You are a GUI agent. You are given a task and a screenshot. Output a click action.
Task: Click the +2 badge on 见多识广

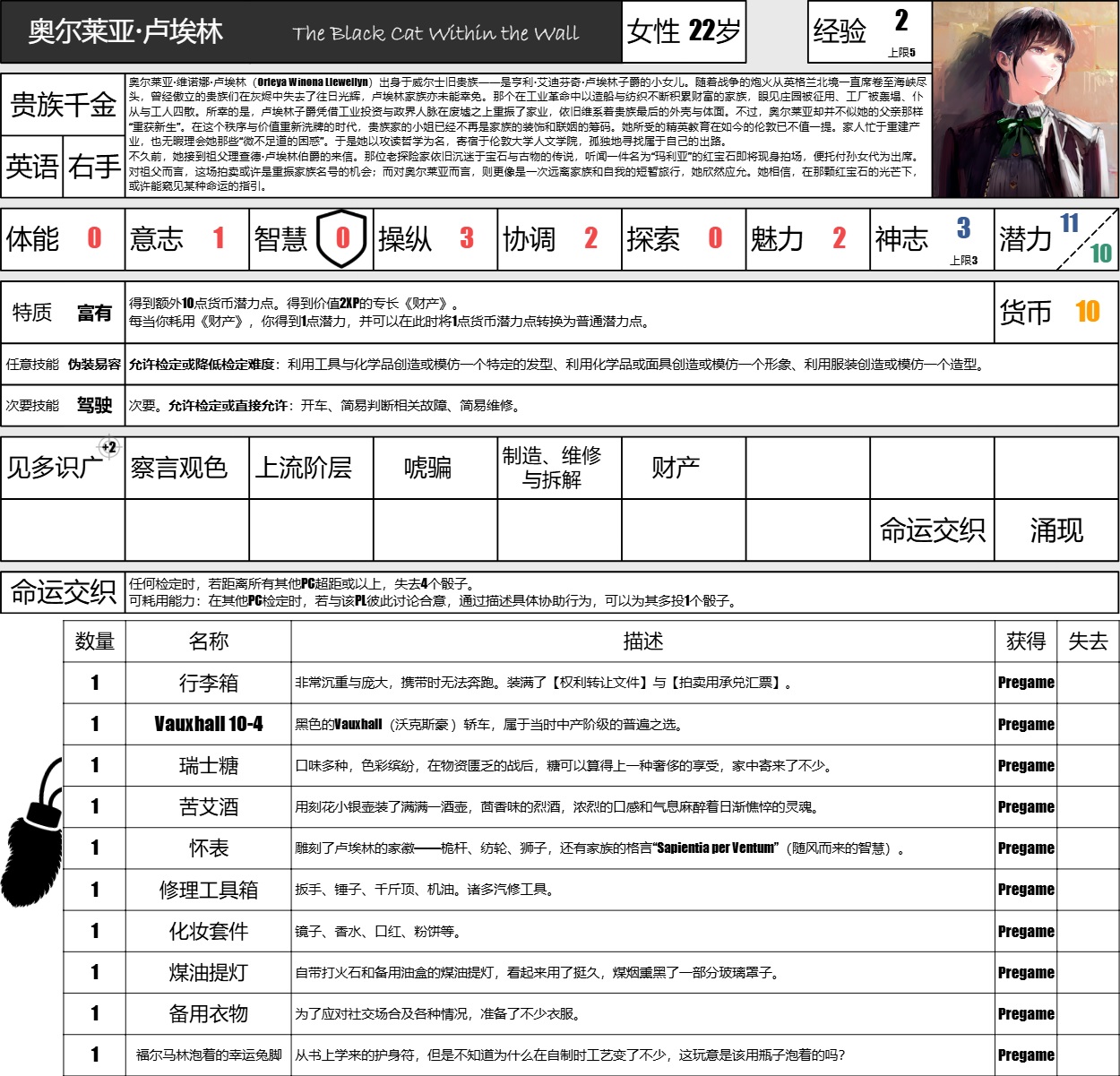point(108,447)
